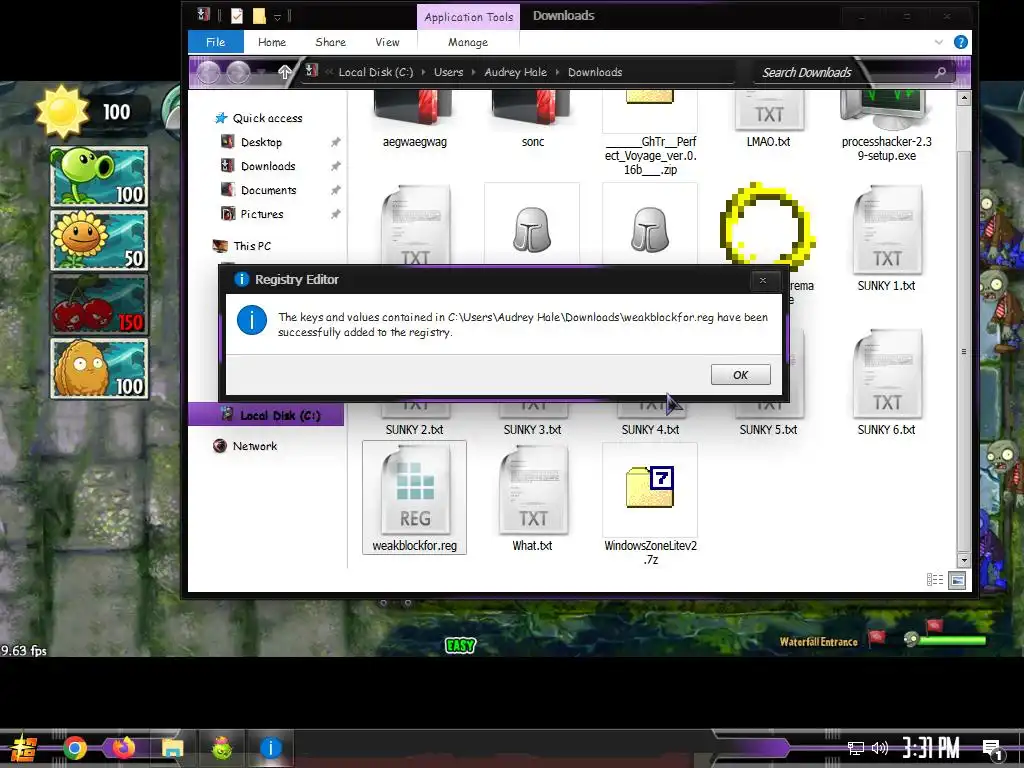The width and height of the screenshot is (1024, 768).
Task: Click the Properties quick toolbar icon
Action: point(236,16)
